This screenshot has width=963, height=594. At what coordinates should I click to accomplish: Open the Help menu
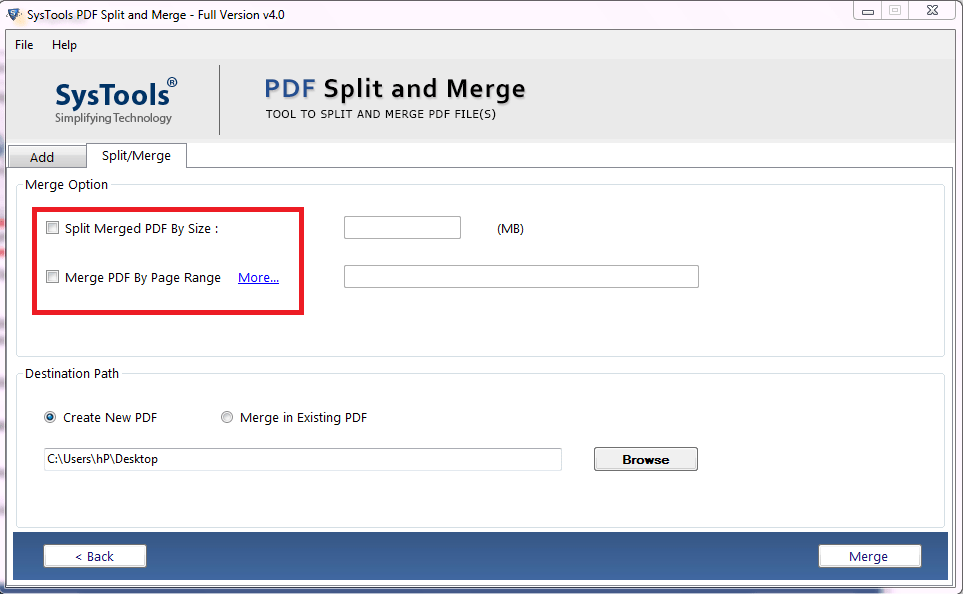coord(64,45)
